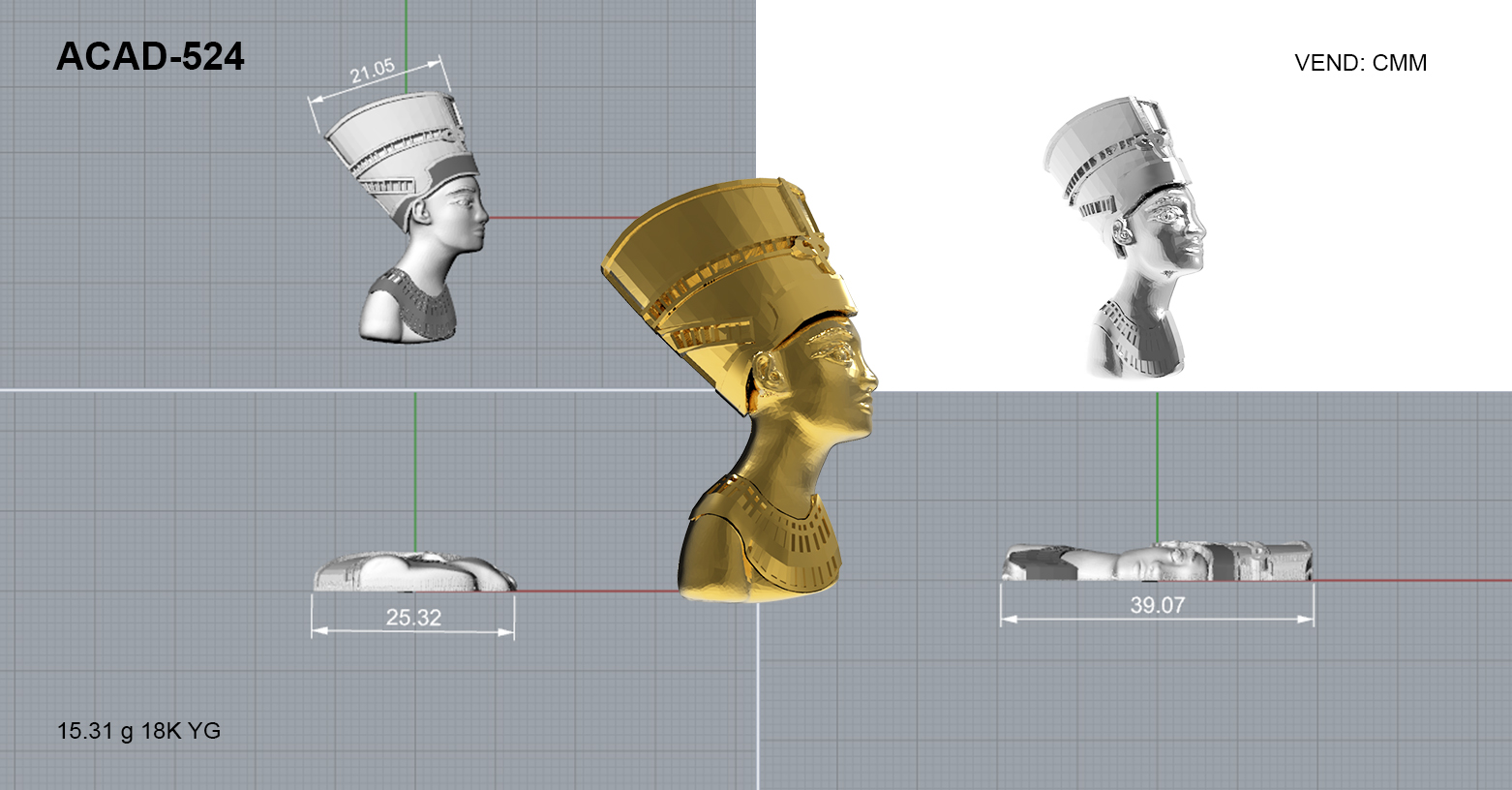Select the gray side-view bust with 21.05 dimension
This screenshot has width=1512, height=790.
[407, 218]
